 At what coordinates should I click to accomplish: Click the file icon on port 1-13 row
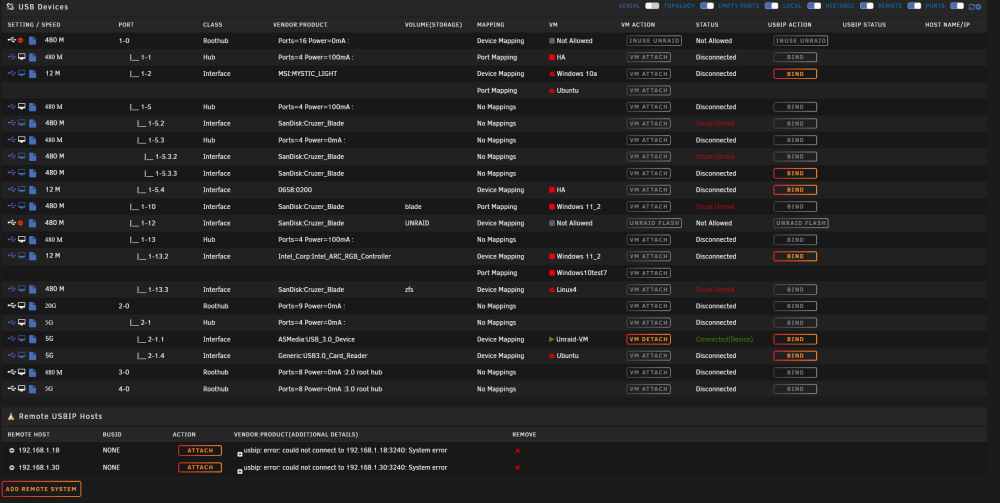tap(33, 240)
